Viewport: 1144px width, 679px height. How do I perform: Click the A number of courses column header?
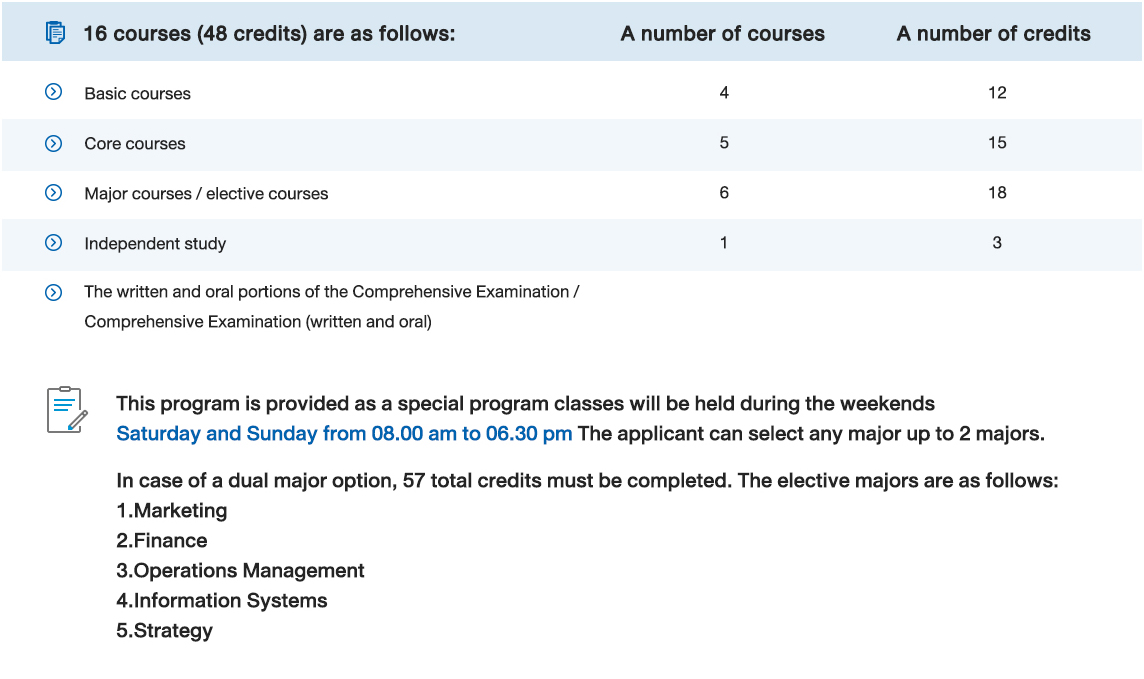(722, 34)
